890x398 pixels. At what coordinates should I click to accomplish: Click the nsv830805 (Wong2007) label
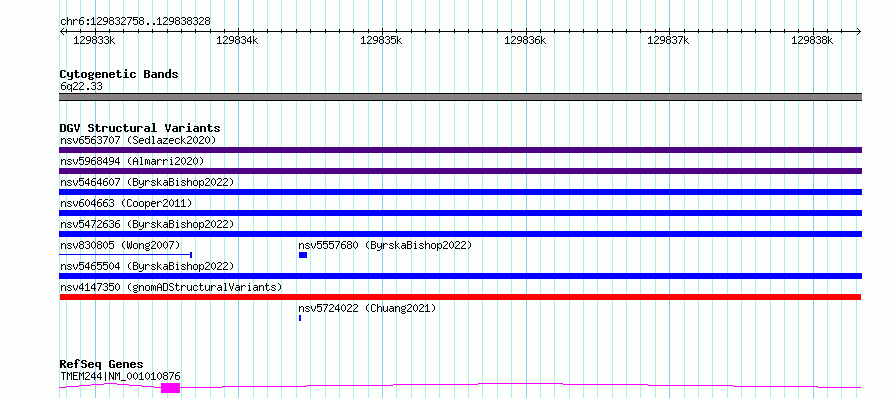120,245
